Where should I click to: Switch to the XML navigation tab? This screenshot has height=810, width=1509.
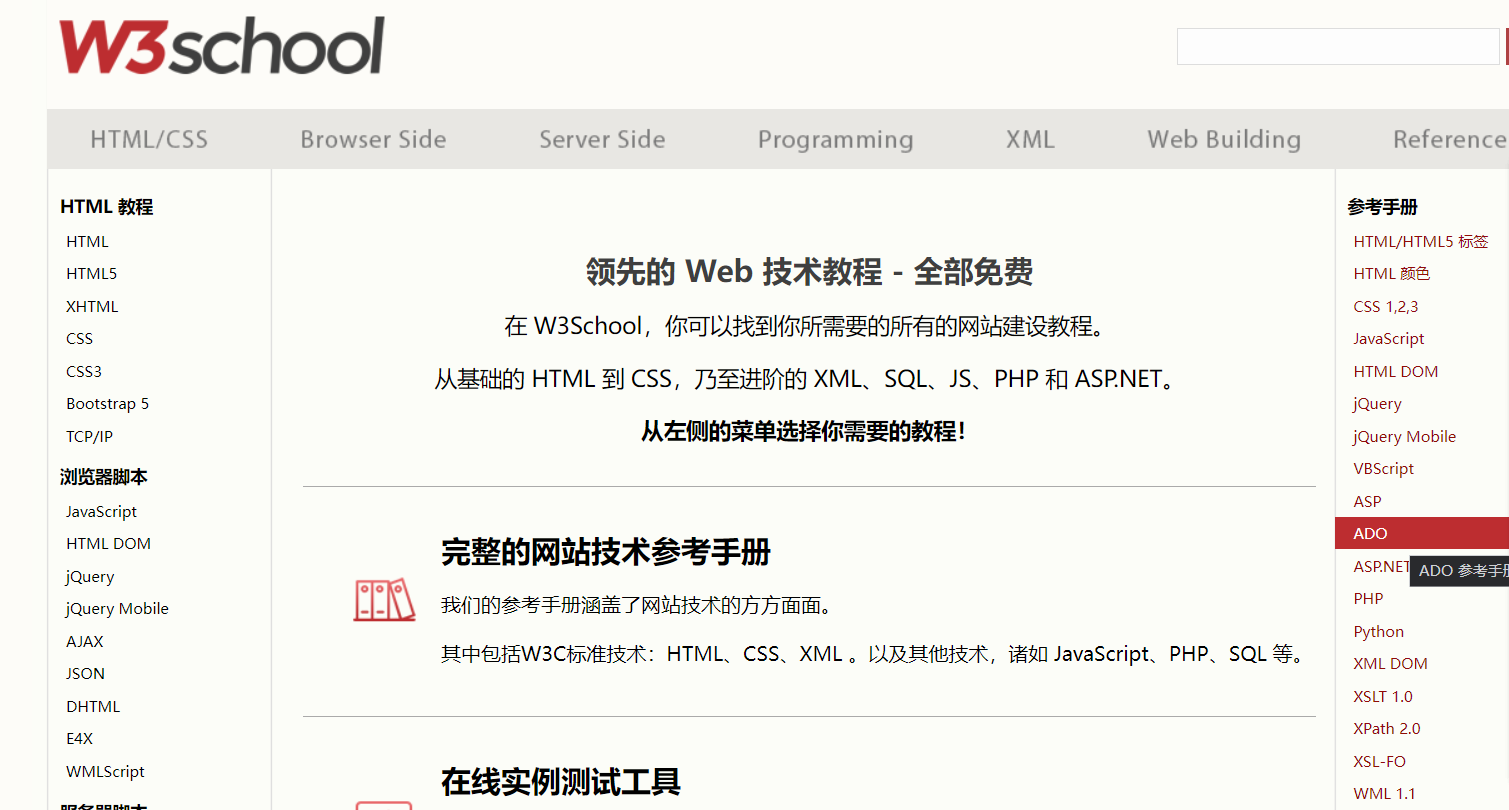[x=1030, y=140]
